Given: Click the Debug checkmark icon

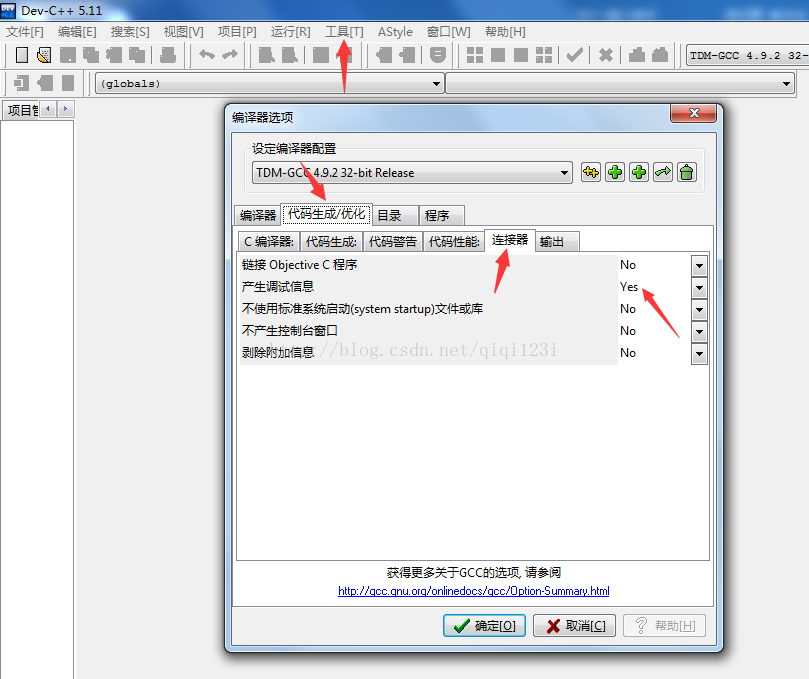Looking at the screenshot, I should [574, 55].
